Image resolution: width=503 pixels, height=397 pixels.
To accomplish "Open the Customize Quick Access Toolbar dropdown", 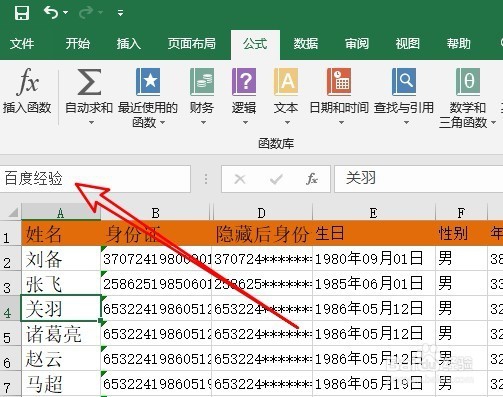I will (x=120, y=13).
